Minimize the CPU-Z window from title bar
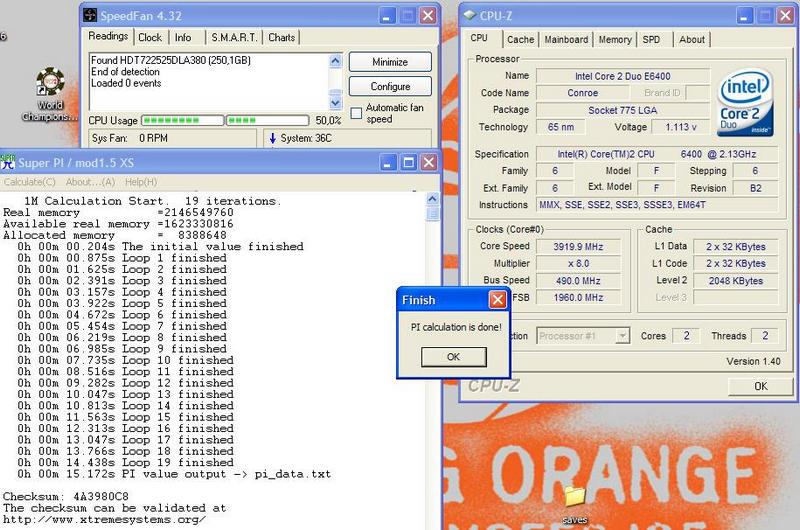800x530 pixels. pos(744,16)
